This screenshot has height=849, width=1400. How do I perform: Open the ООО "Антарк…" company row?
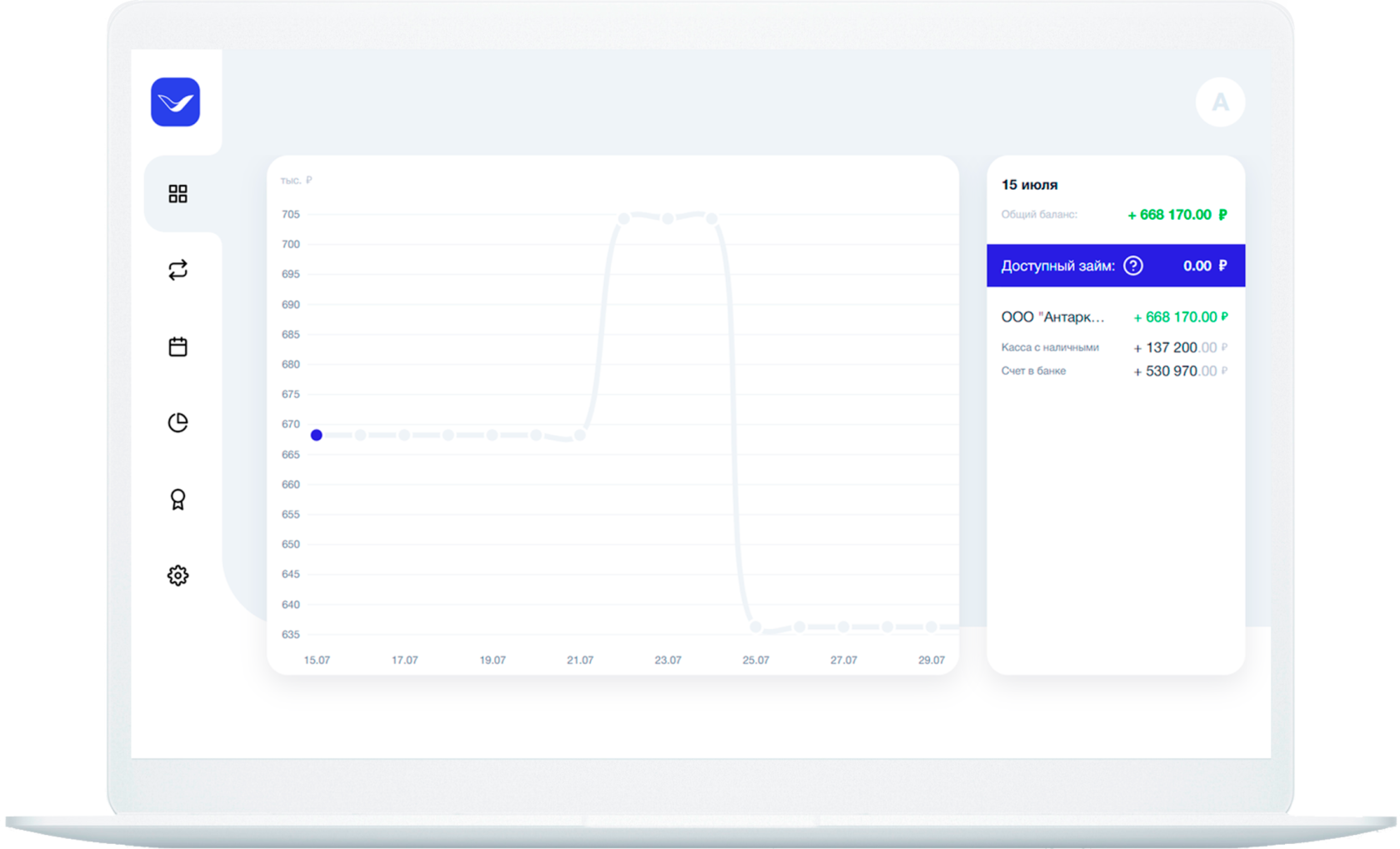click(x=1116, y=317)
